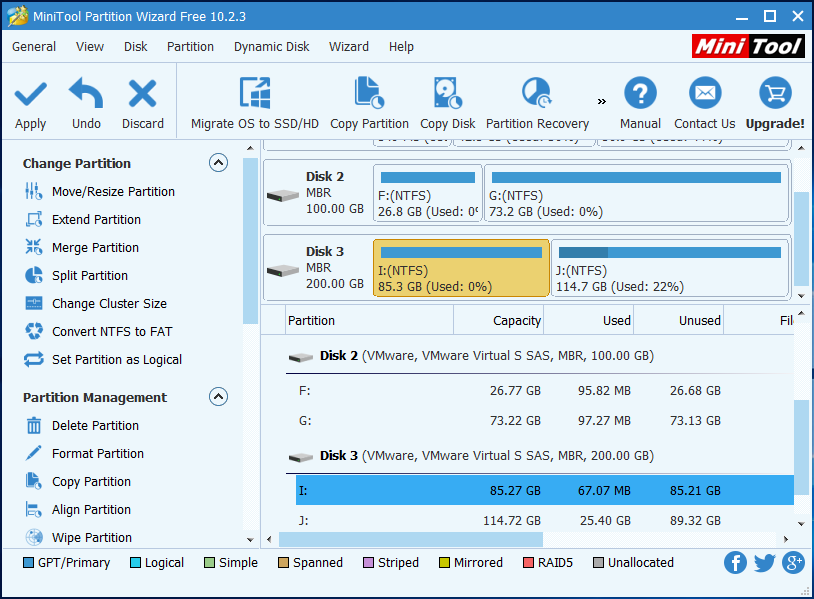
Task: Open the General menu
Action: [x=34, y=47]
